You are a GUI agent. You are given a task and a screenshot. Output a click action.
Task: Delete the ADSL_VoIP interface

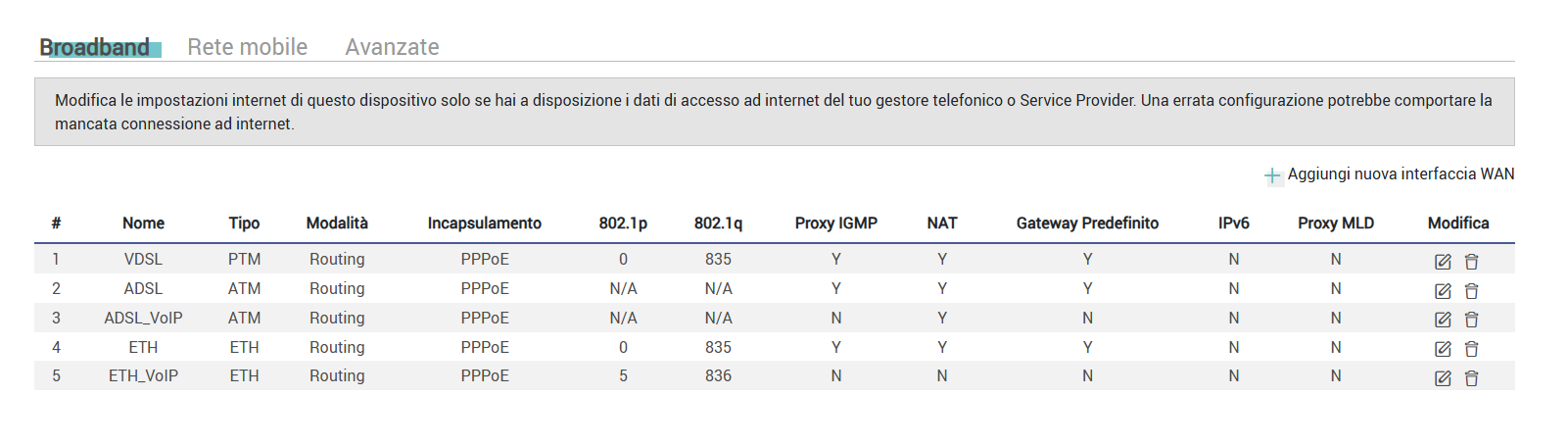(1471, 320)
